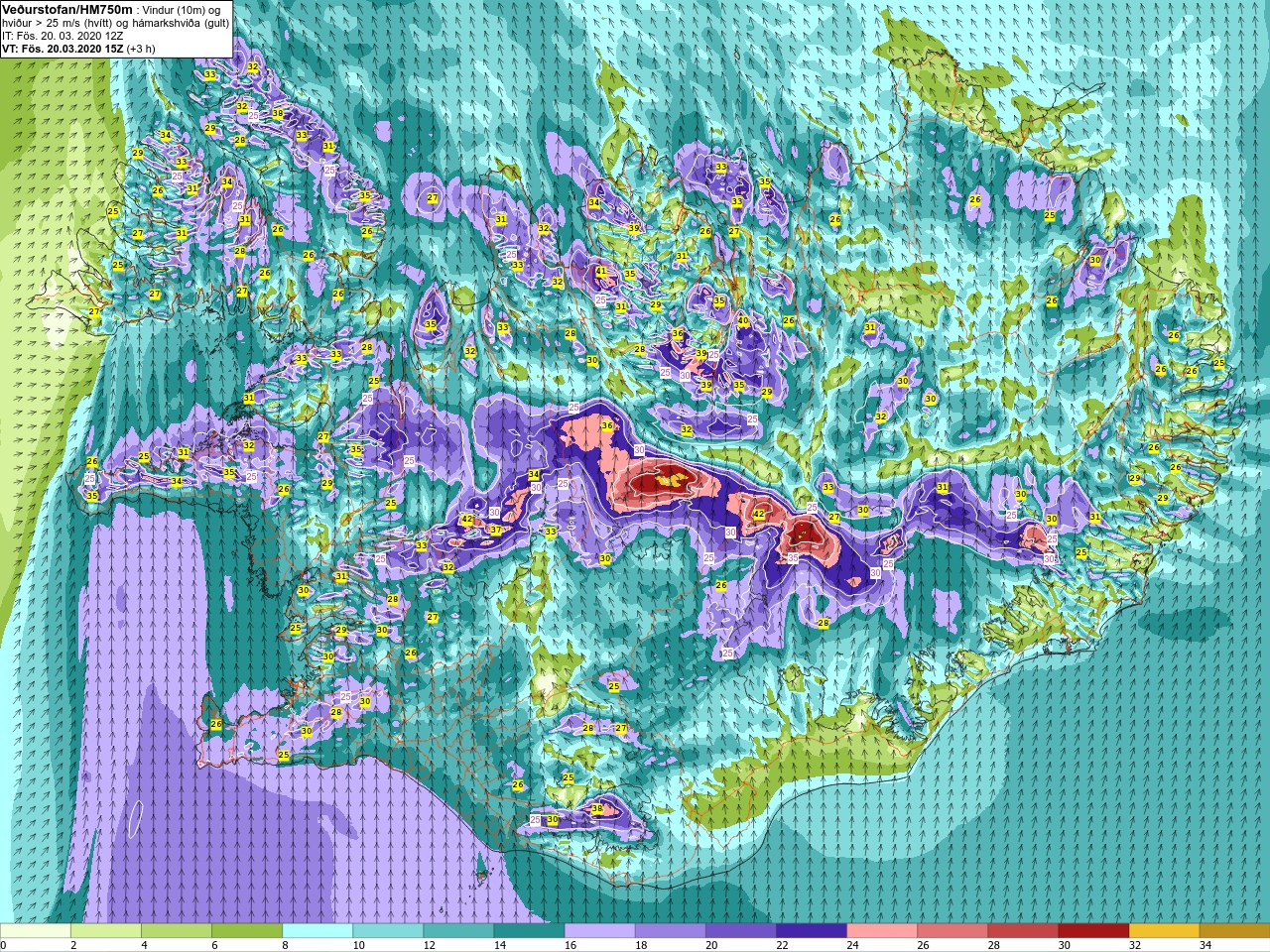The image size is (1270, 952).
Task: Click the 'Vindur (10m) og' header text
Action: [182, 10]
